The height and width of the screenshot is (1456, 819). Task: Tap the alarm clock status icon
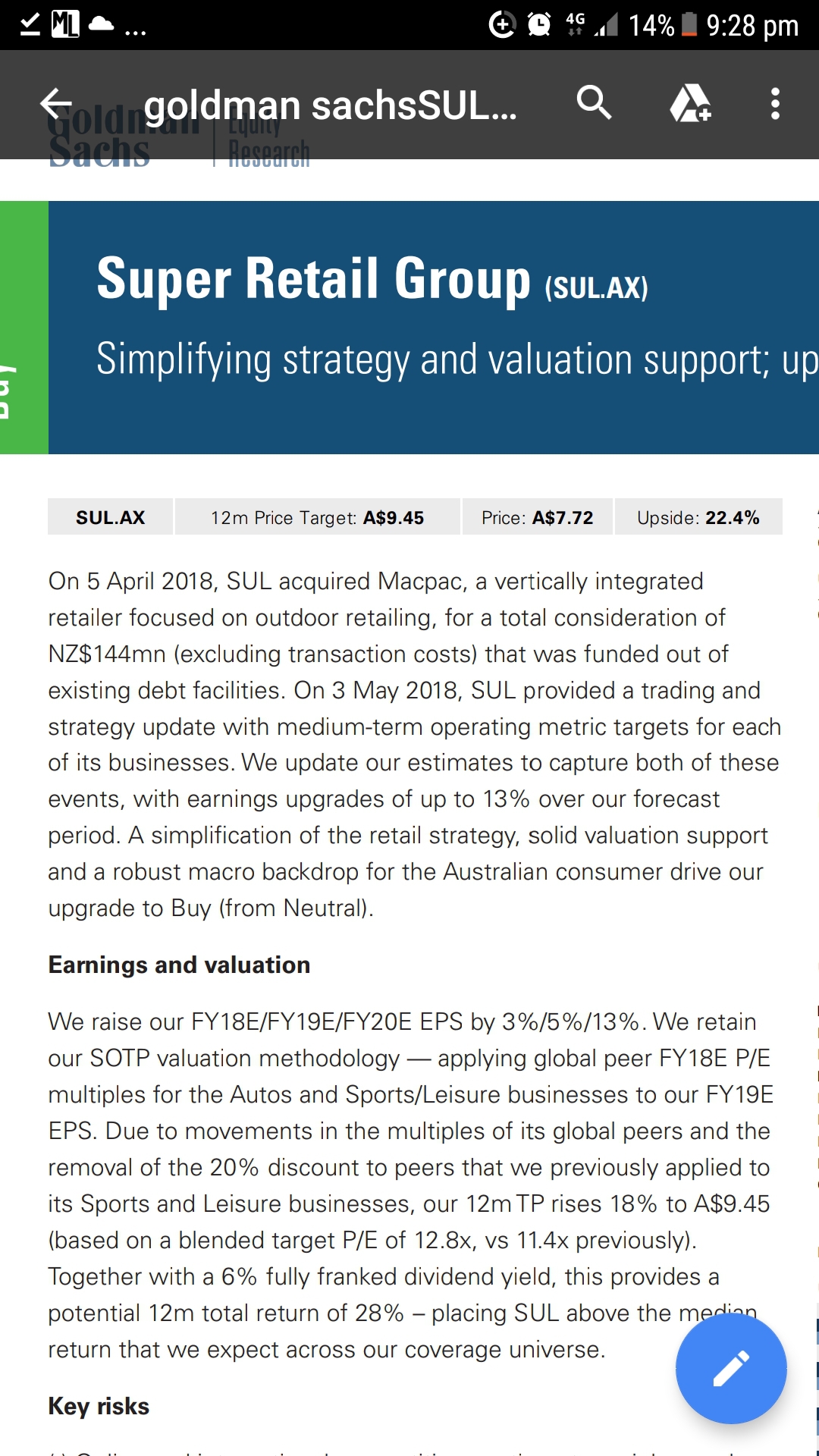tap(539, 25)
